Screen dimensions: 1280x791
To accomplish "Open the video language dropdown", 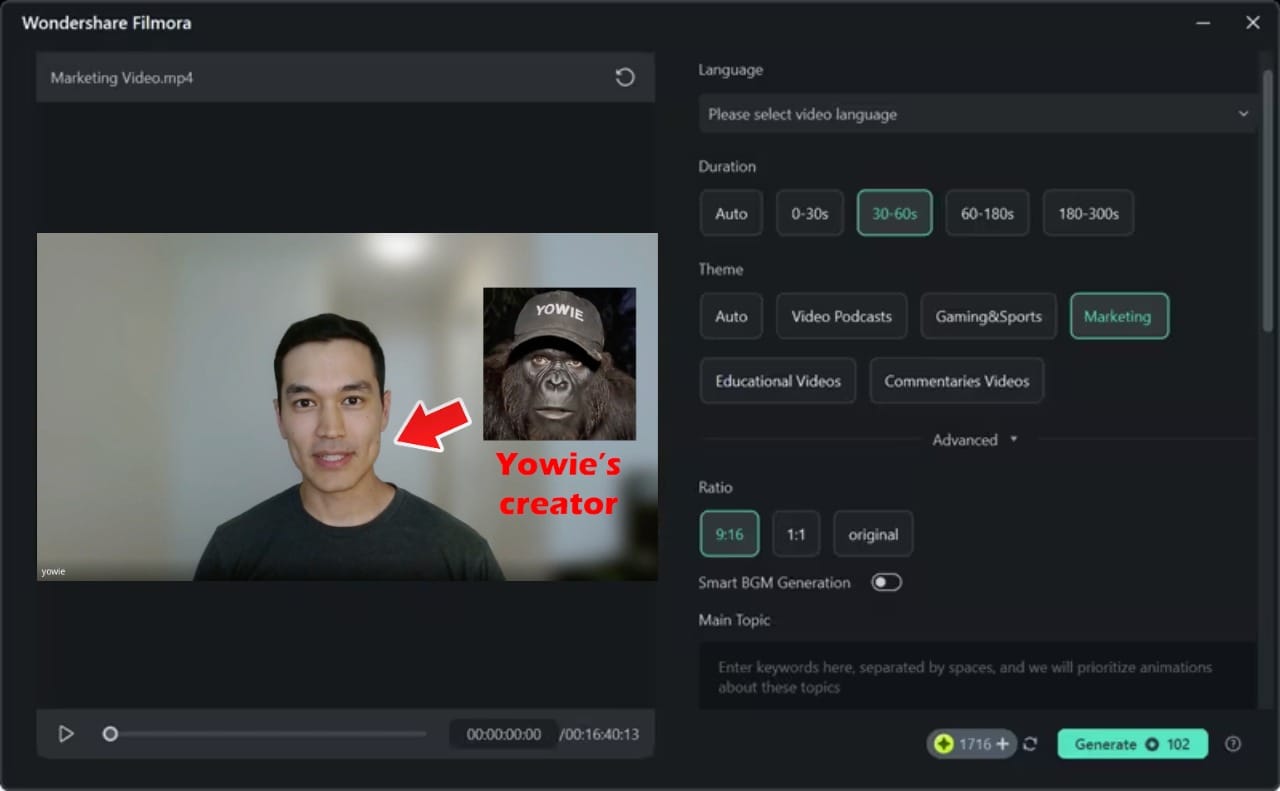I will click(978, 114).
